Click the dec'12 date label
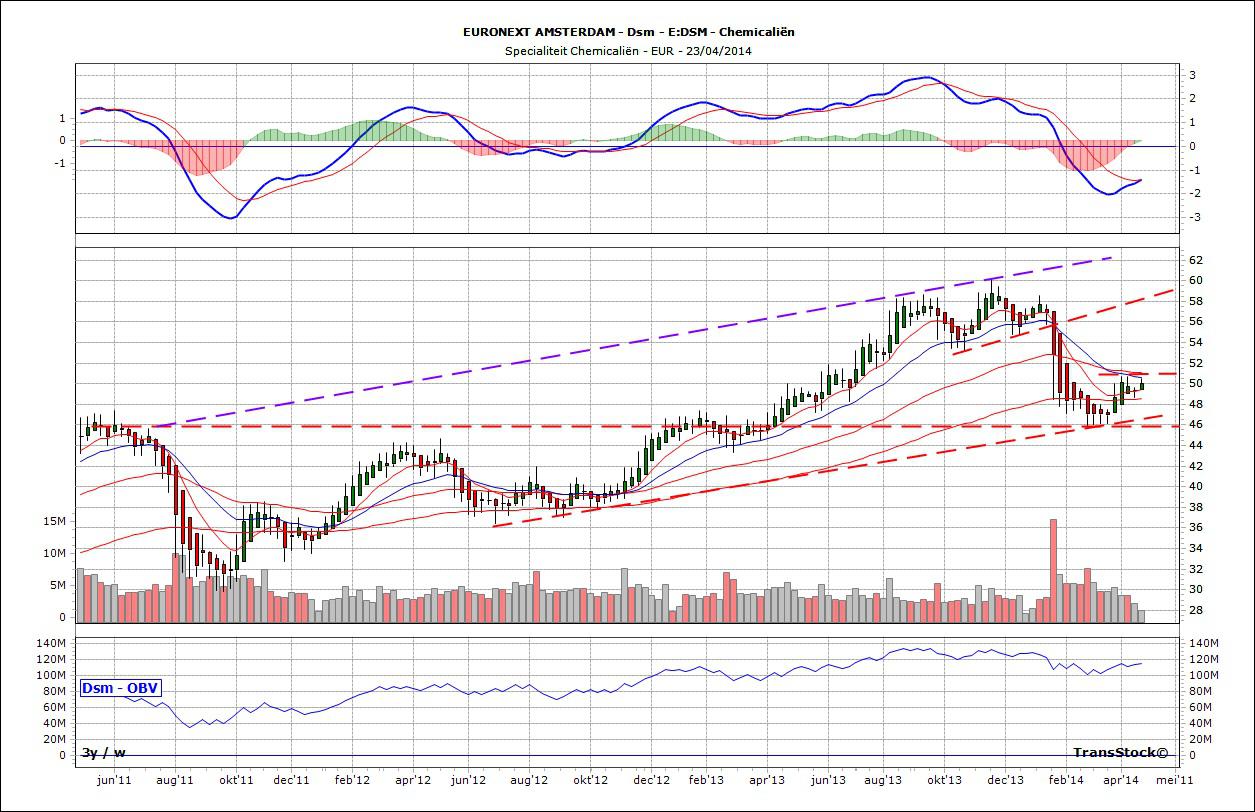Image resolution: width=1255 pixels, height=812 pixels. pyautogui.click(x=651, y=779)
